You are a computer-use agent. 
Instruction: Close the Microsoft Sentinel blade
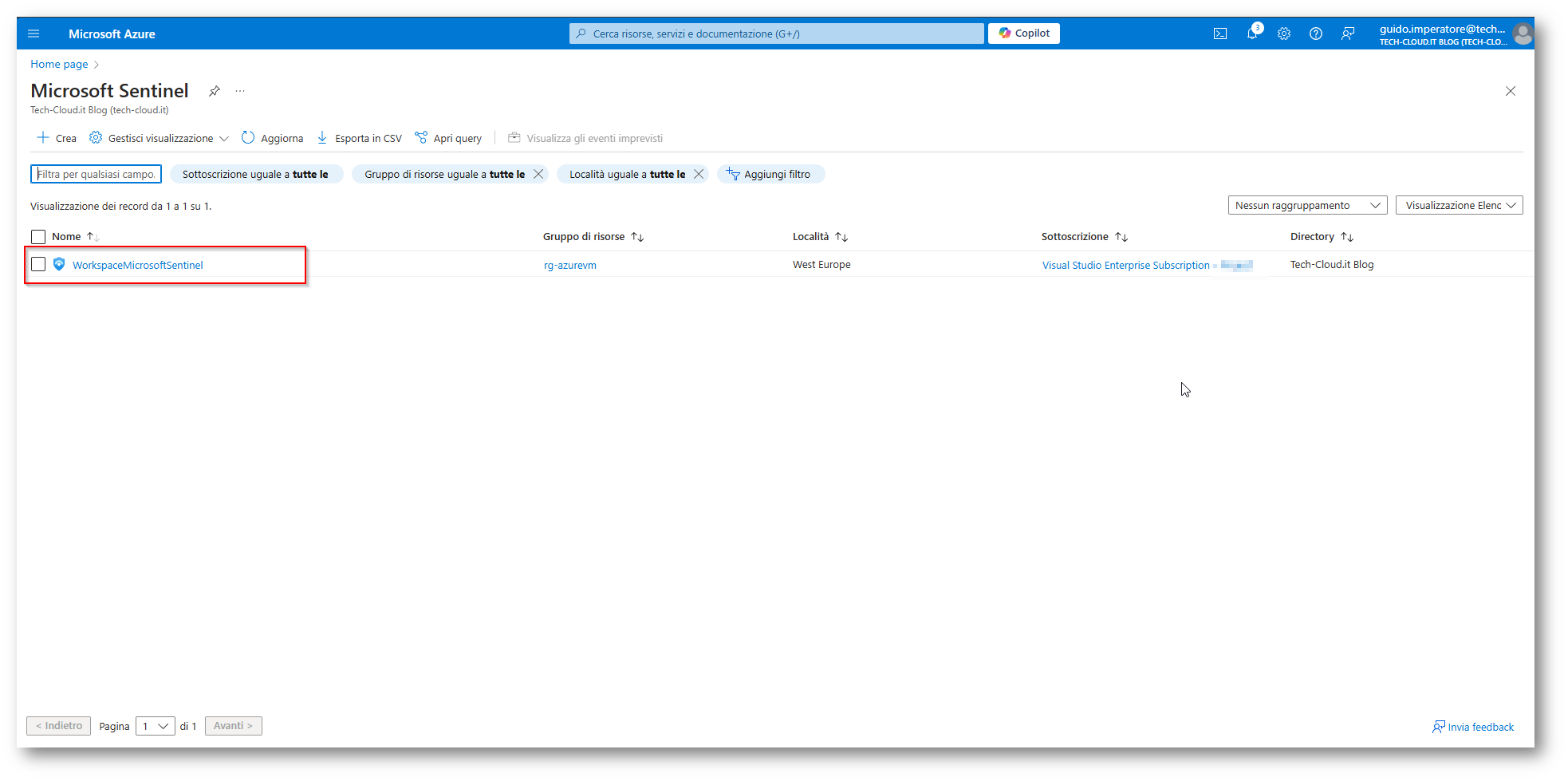point(1511,91)
